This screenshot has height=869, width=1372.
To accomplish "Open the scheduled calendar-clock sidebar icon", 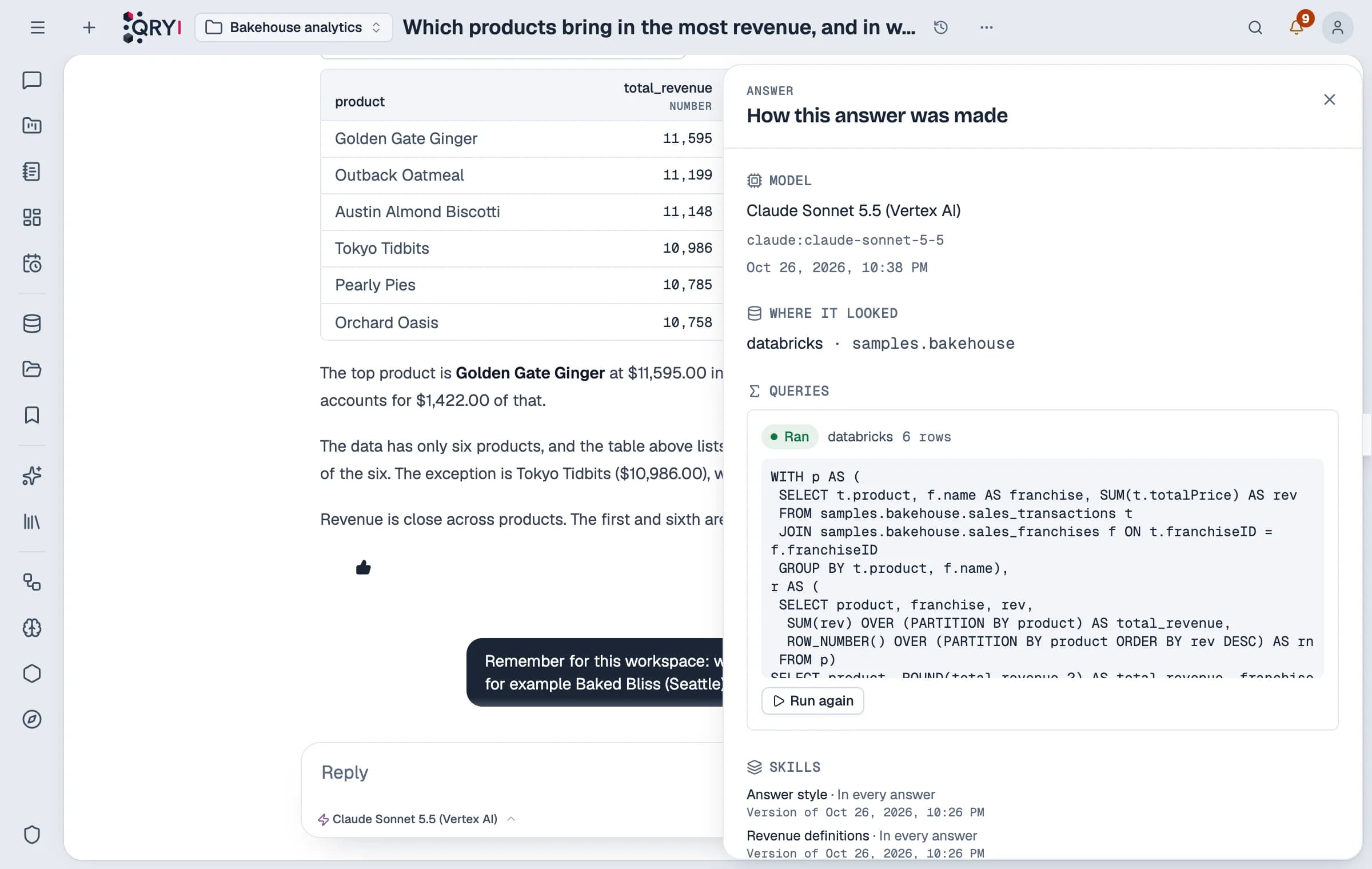I will [32, 263].
